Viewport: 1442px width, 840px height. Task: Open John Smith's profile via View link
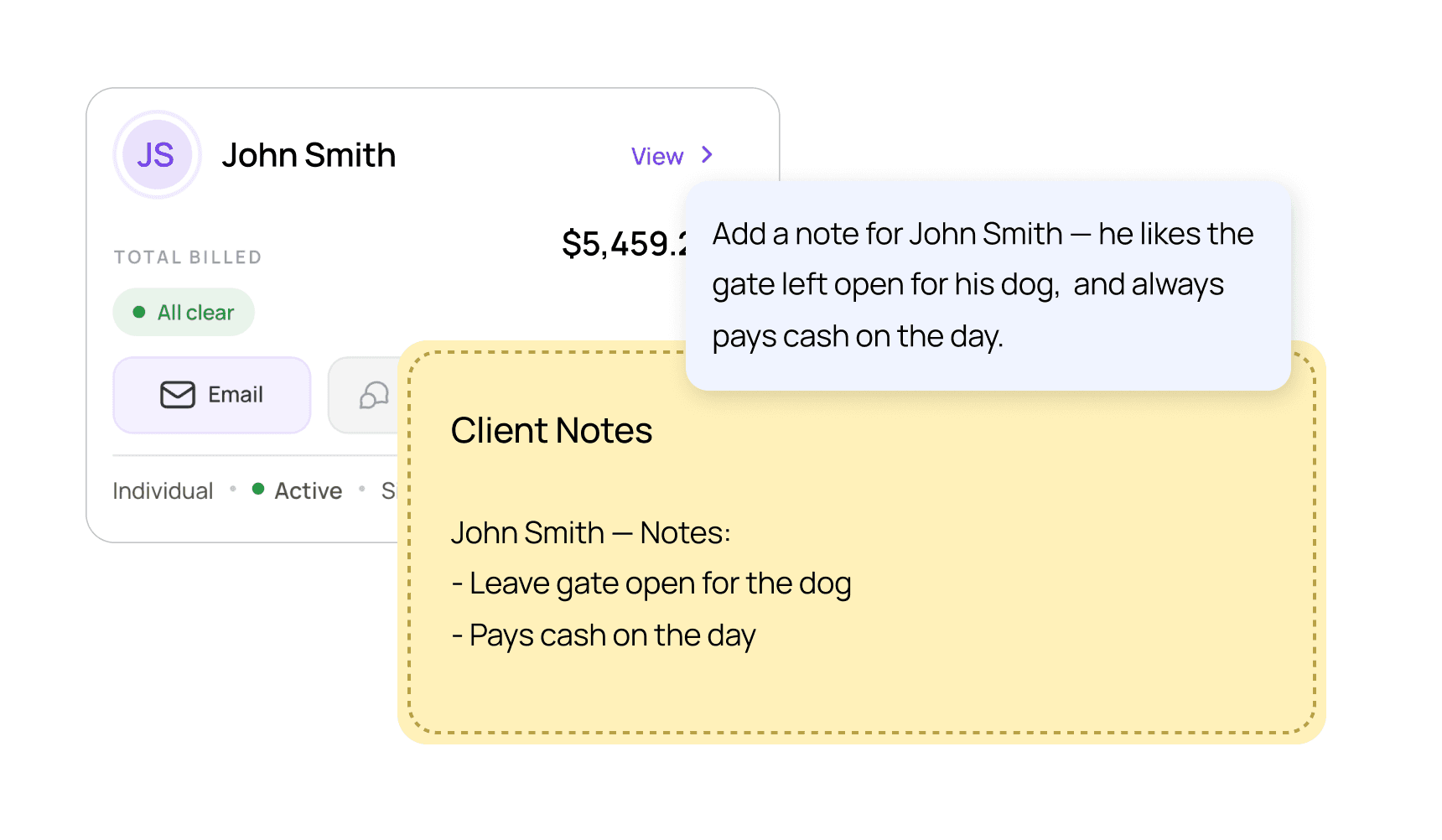pyautogui.click(x=657, y=157)
